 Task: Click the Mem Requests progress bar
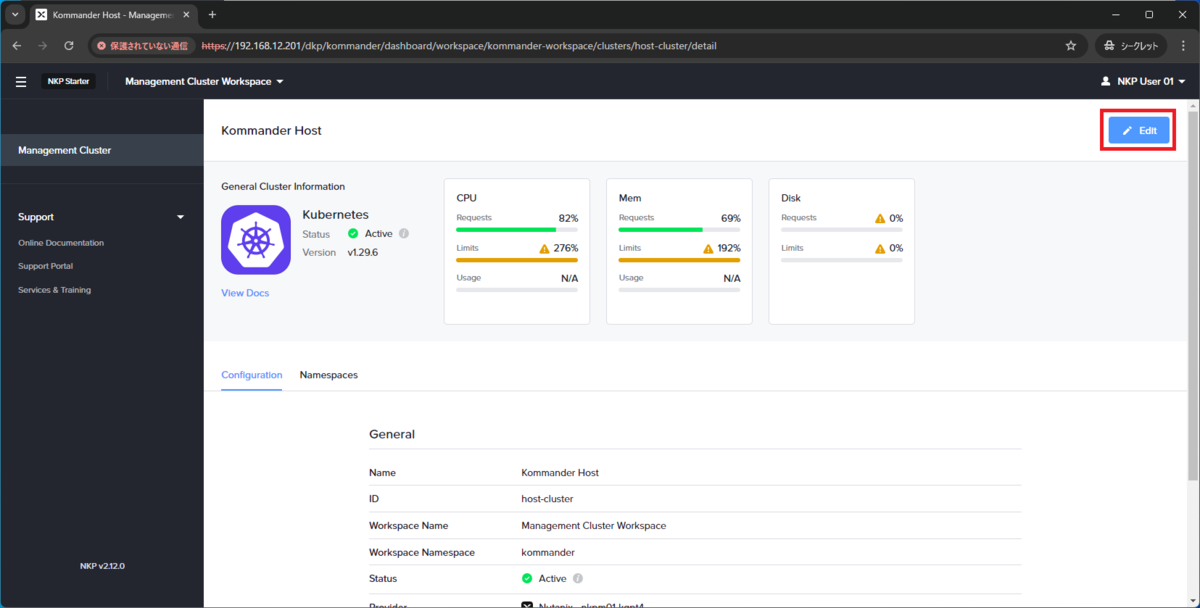pos(680,229)
